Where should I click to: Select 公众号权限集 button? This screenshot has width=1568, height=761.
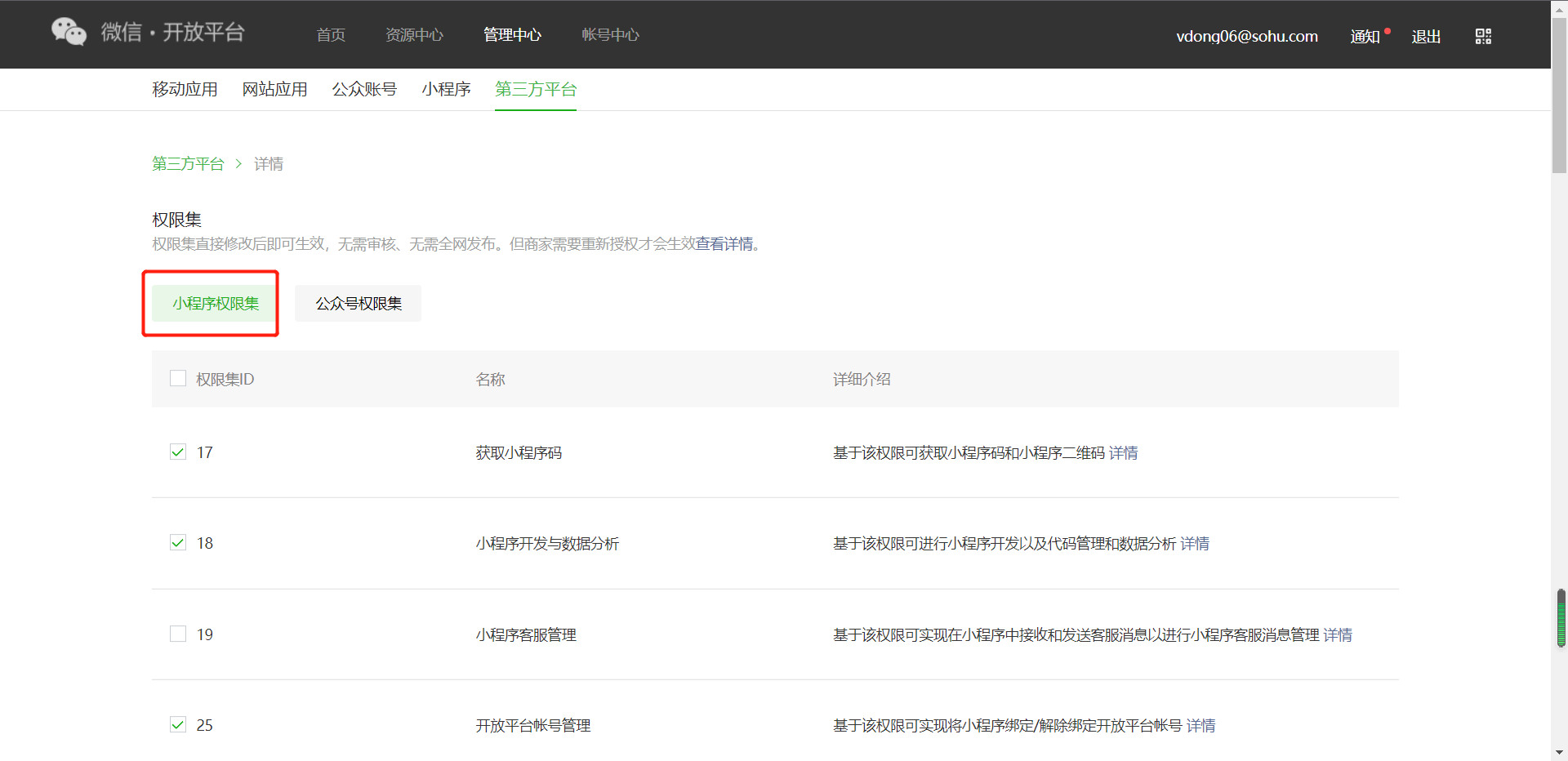point(359,303)
